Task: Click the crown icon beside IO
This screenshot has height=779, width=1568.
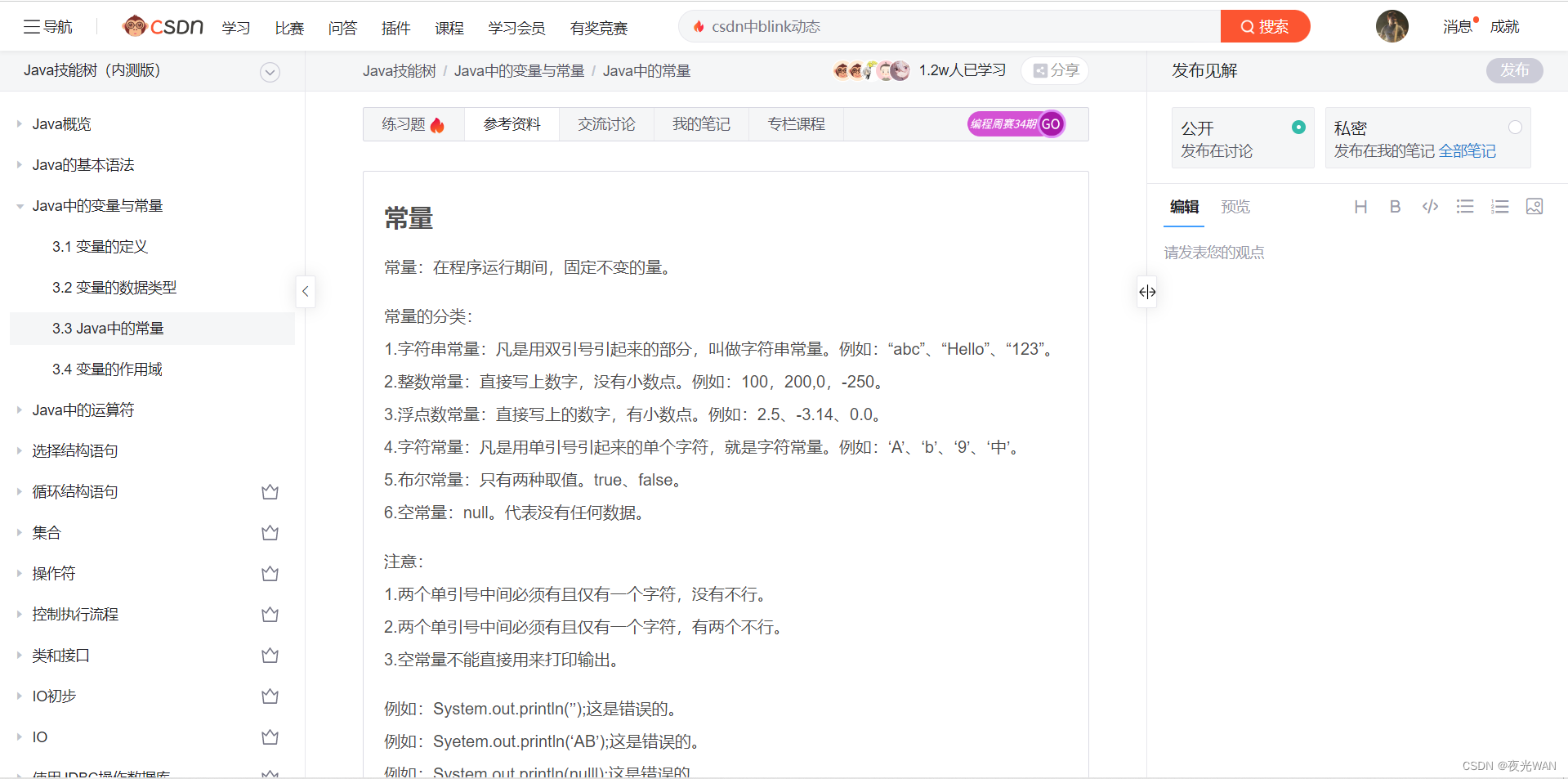Action: [270, 737]
